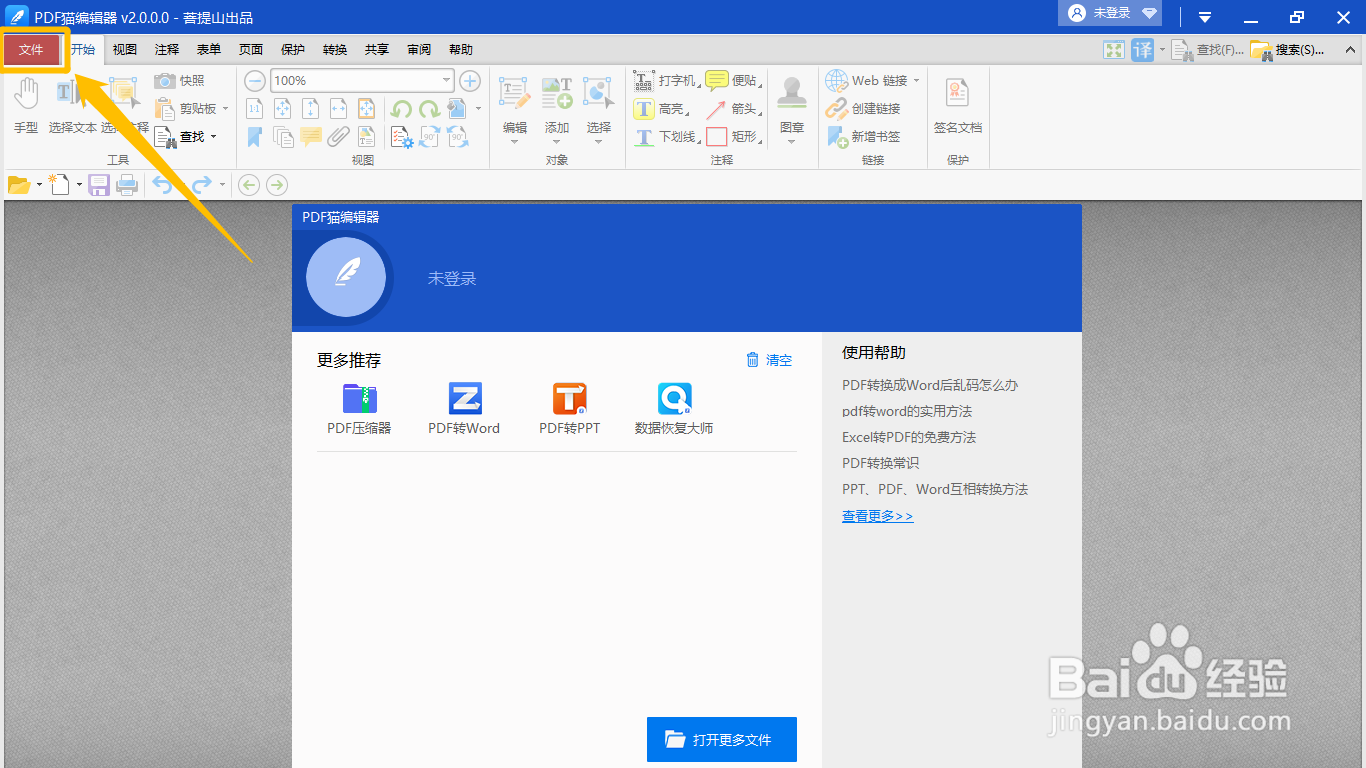Launch PDF转Word recommendation
Image resolution: width=1366 pixels, height=768 pixels.
(x=464, y=409)
